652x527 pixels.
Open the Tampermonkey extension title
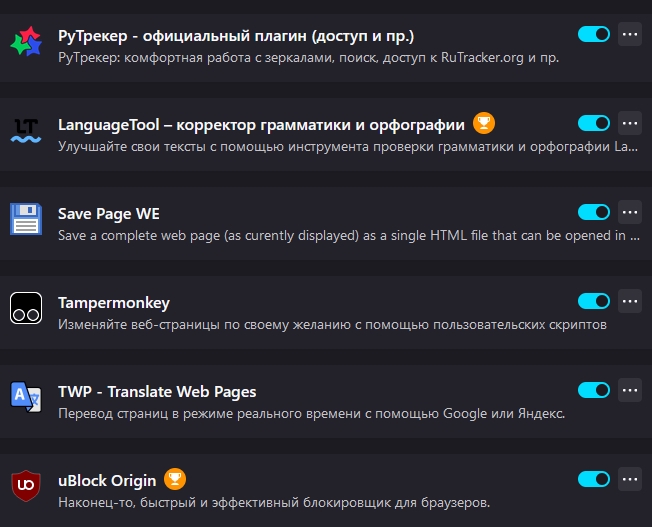click(x=114, y=303)
